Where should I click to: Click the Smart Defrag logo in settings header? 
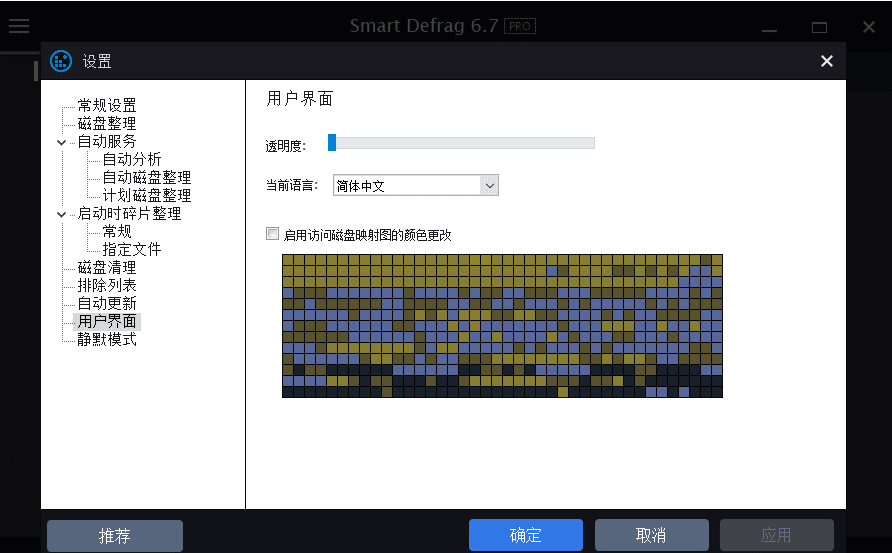pyautogui.click(x=61, y=61)
